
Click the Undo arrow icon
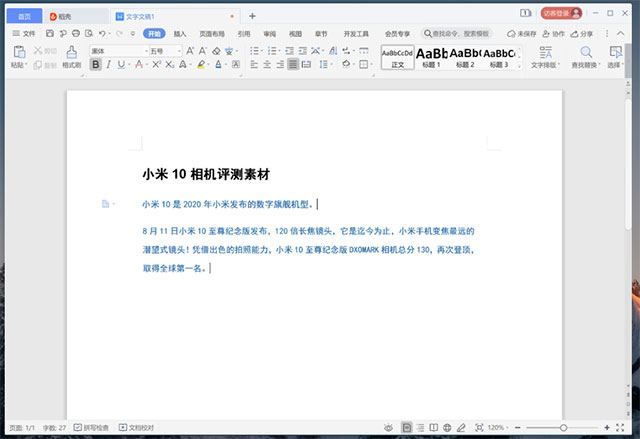103,33
